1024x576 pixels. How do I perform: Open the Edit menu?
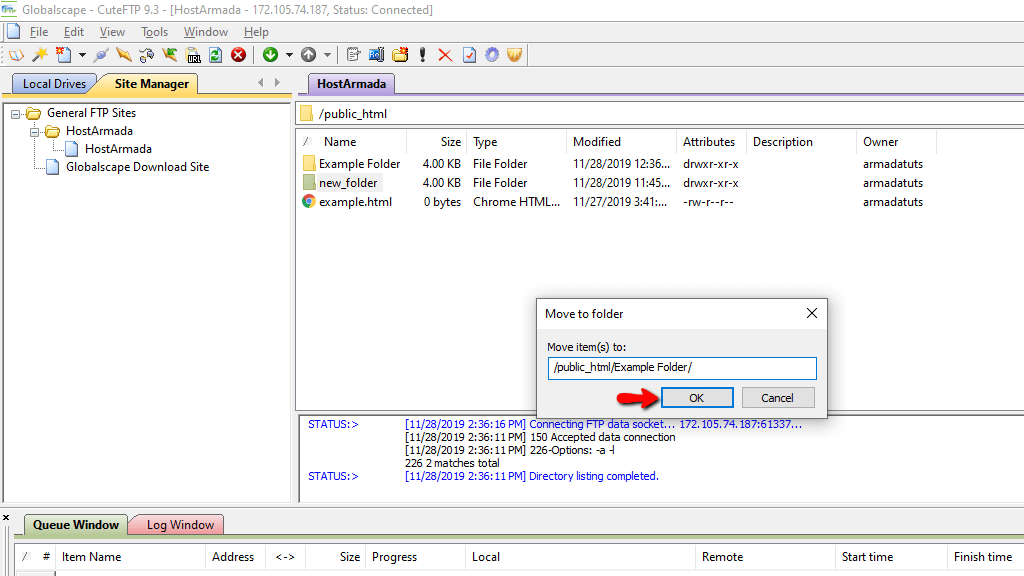point(74,31)
